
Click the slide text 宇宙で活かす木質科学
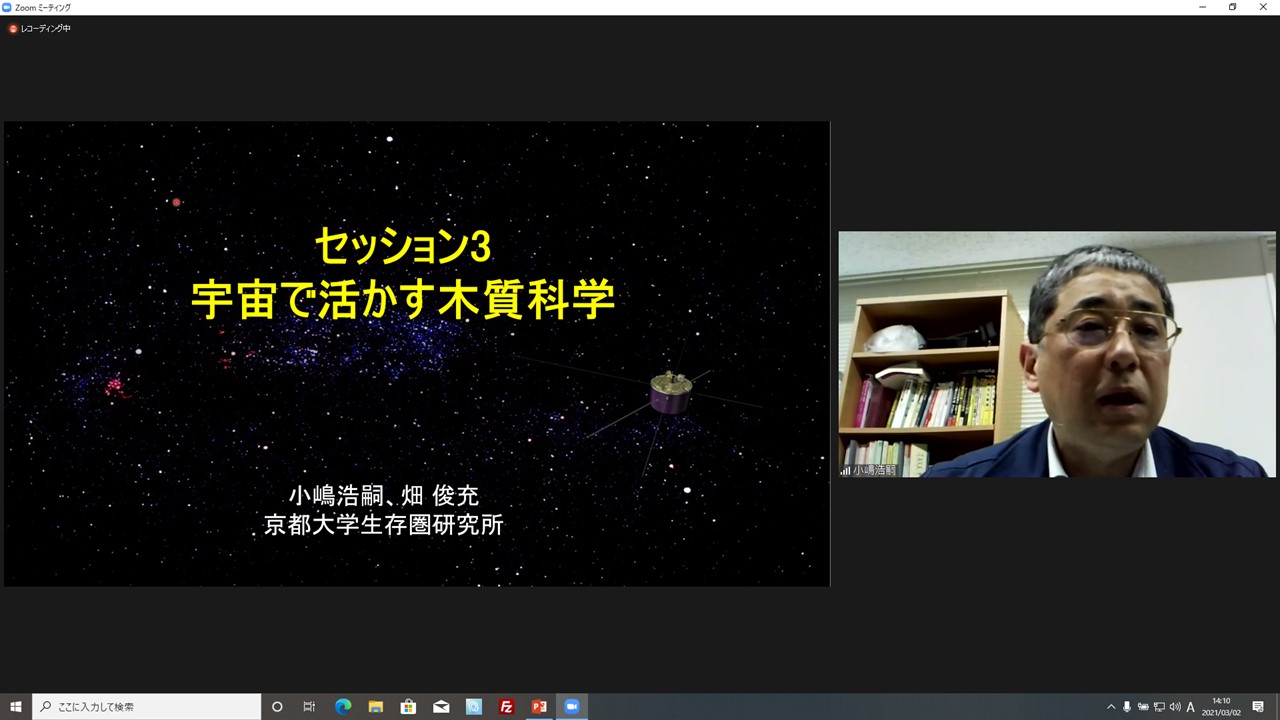tap(403, 299)
